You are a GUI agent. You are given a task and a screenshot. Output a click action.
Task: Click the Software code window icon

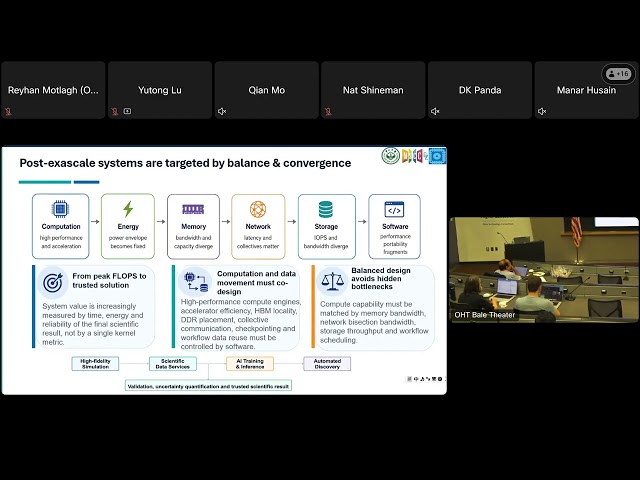point(394,209)
